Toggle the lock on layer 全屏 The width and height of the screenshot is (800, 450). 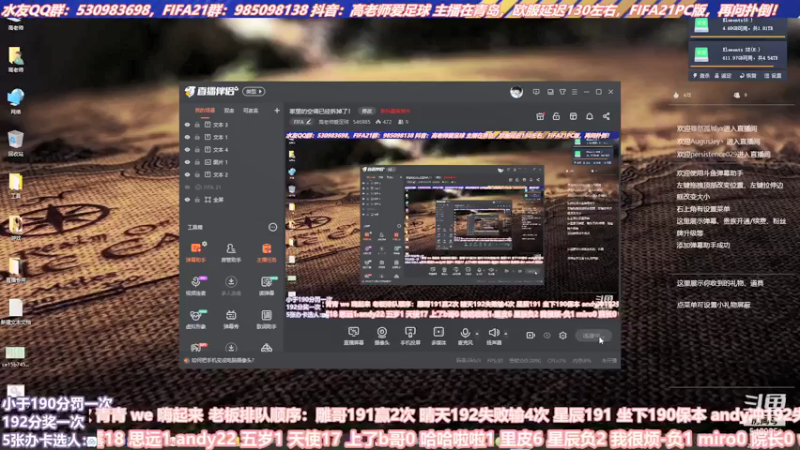pyautogui.click(x=197, y=199)
